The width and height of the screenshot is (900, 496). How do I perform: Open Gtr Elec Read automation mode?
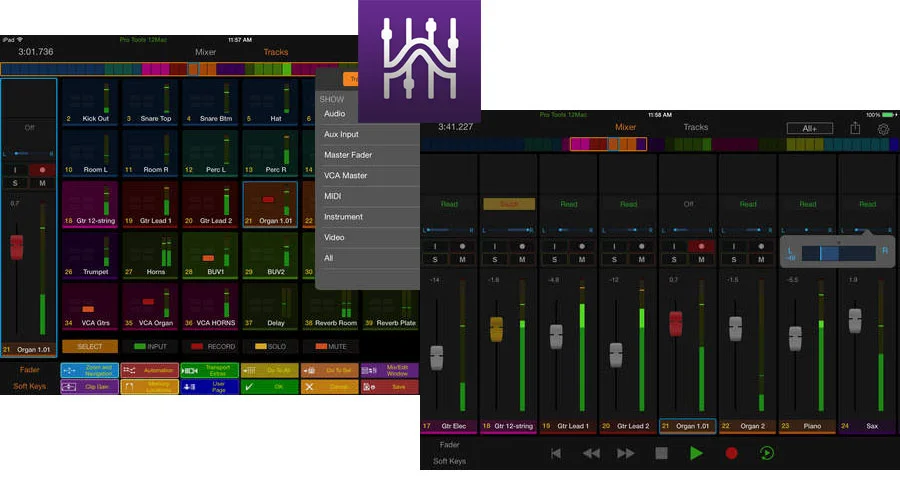[449, 204]
